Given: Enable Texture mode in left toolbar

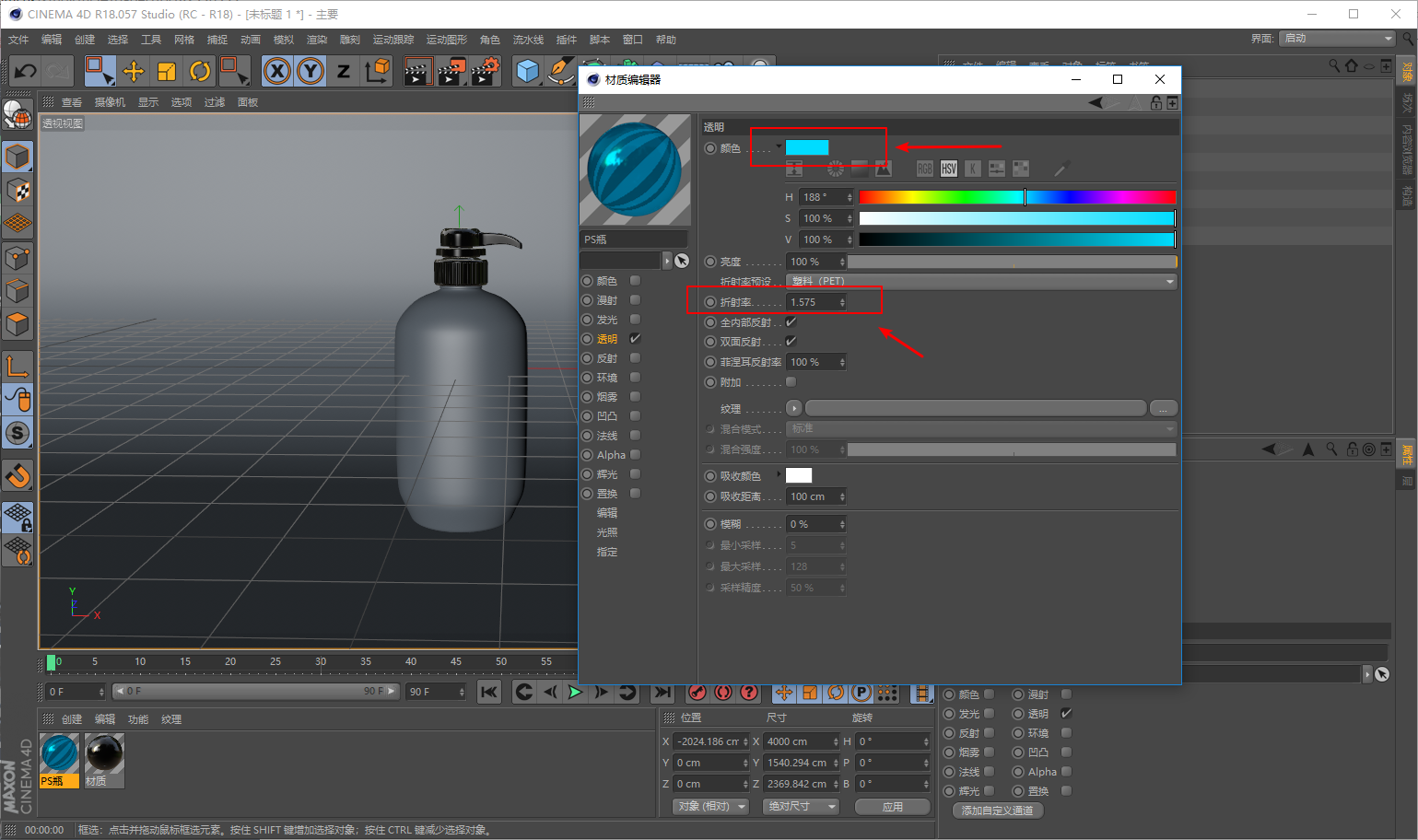Looking at the screenshot, I should click(x=18, y=191).
